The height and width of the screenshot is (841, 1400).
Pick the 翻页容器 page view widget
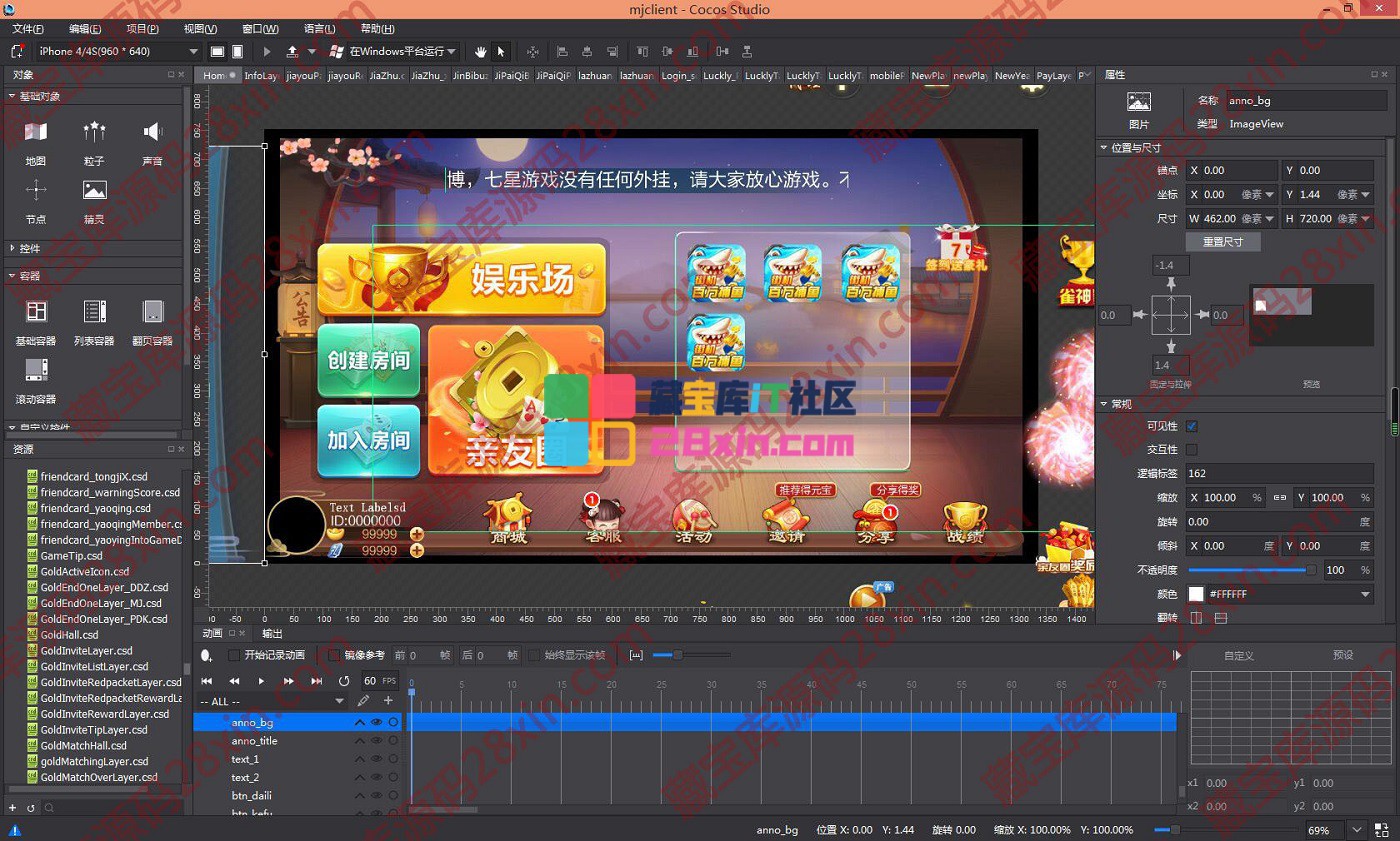[x=152, y=311]
